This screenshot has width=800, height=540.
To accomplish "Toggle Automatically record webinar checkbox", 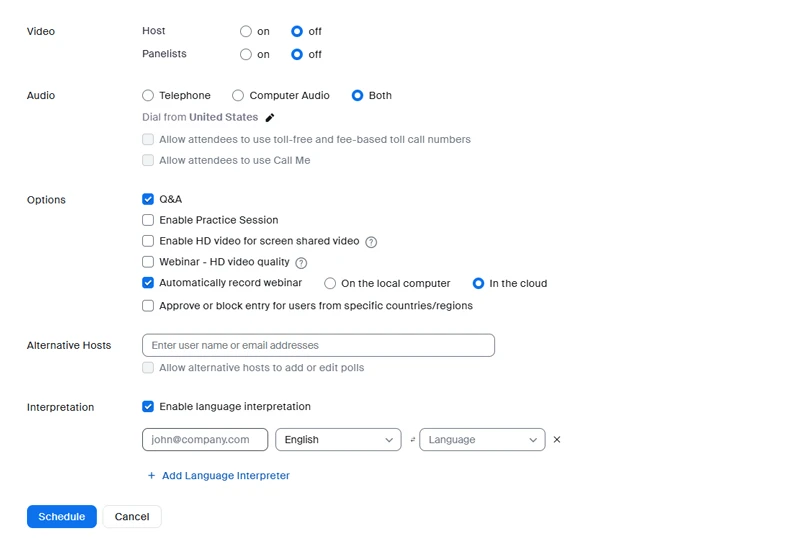I will [x=148, y=283].
